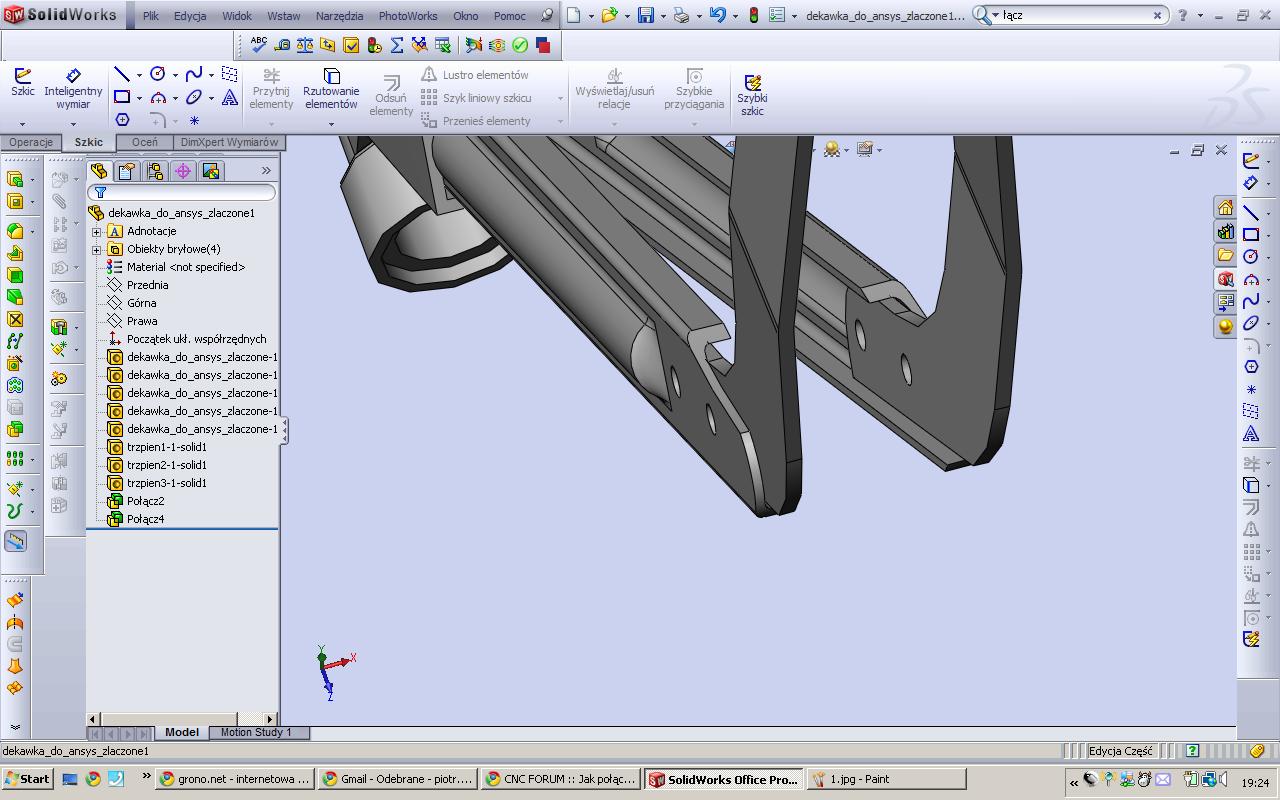Select the Przednia plane in tree
1280x800 pixels.
tap(138, 285)
